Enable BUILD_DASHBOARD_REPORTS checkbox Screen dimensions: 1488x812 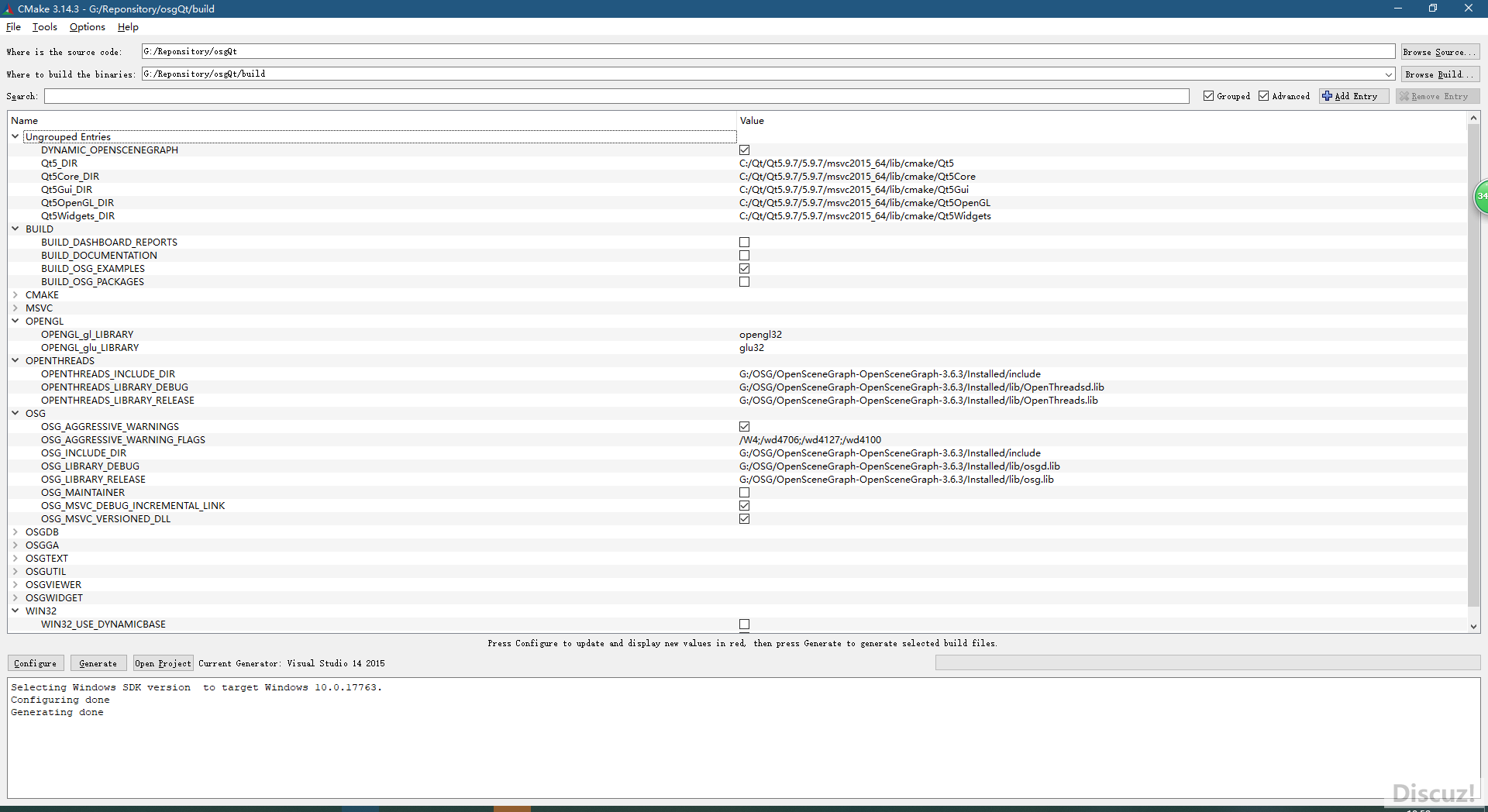(x=744, y=243)
